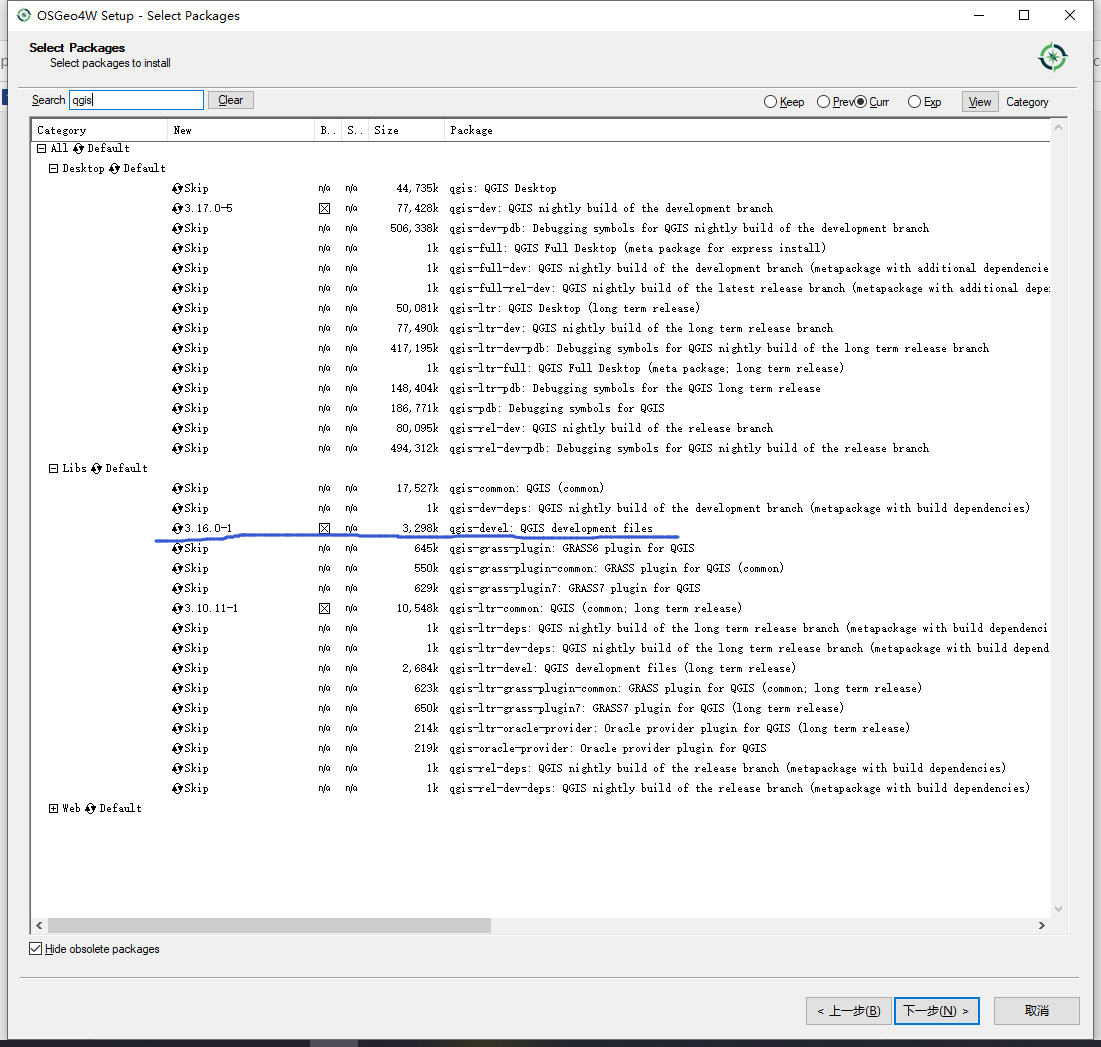The width and height of the screenshot is (1101, 1047).
Task: Collapse the Libs category tree
Action: point(53,468)
